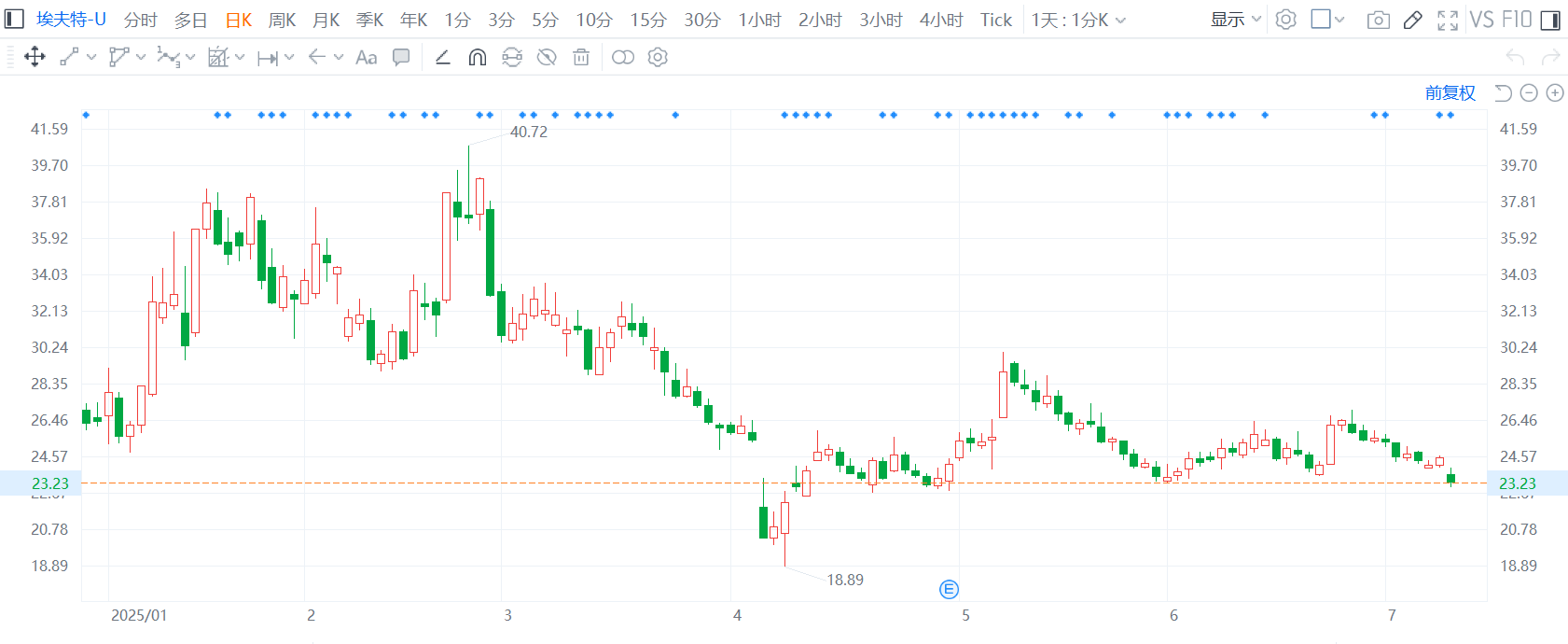This screenshot has height=644, width=1568.
Task: Open the 1天:1分K dropdown
Action: (x=1078, y=20)
